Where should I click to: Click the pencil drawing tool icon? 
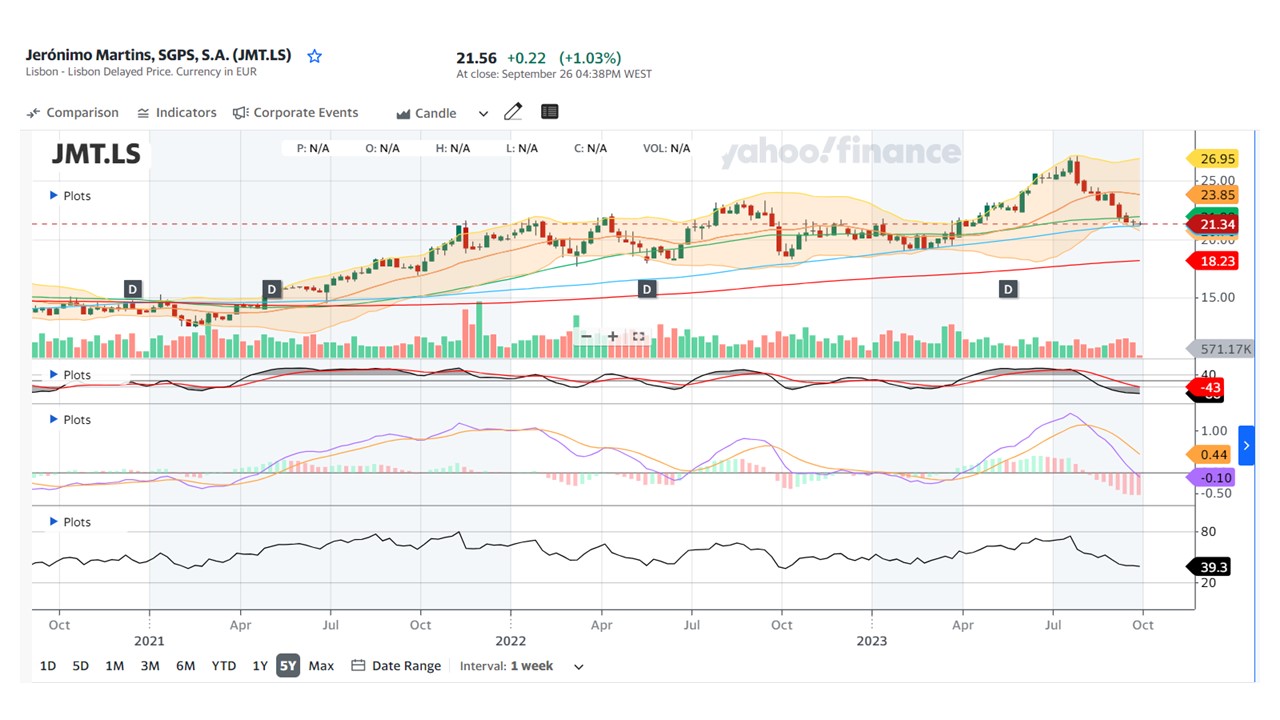point(513,112)
